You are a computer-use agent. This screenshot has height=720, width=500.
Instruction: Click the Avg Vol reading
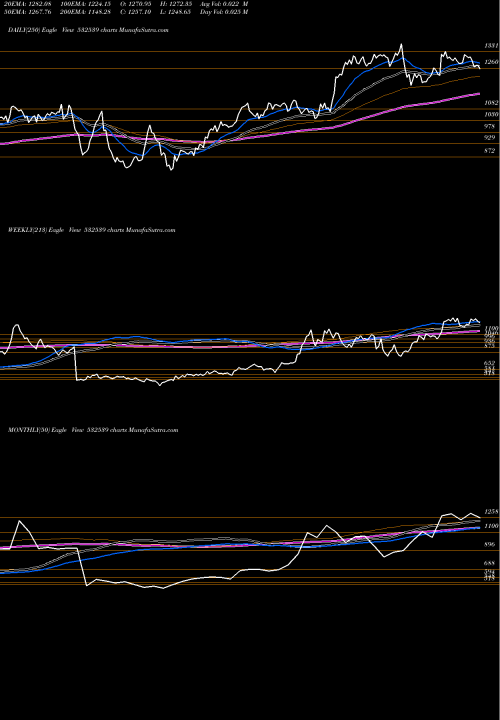tap(224, 4)
